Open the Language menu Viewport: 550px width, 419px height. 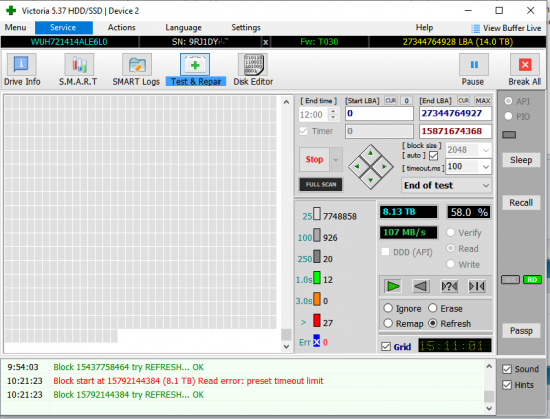pyautogui.click(x=183, y=28)
